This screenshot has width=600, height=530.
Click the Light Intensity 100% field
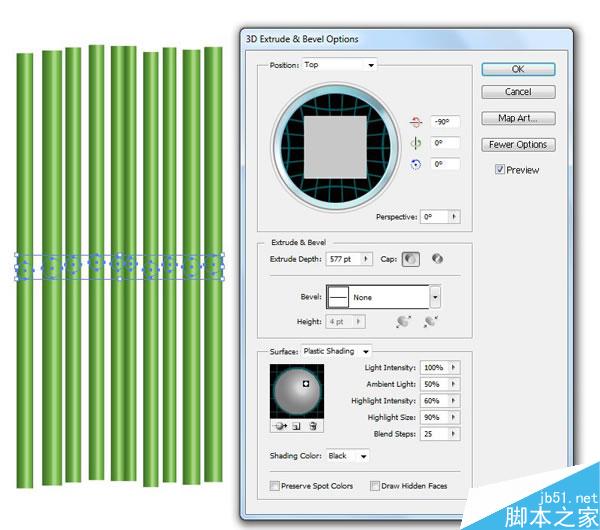point(435,367)
